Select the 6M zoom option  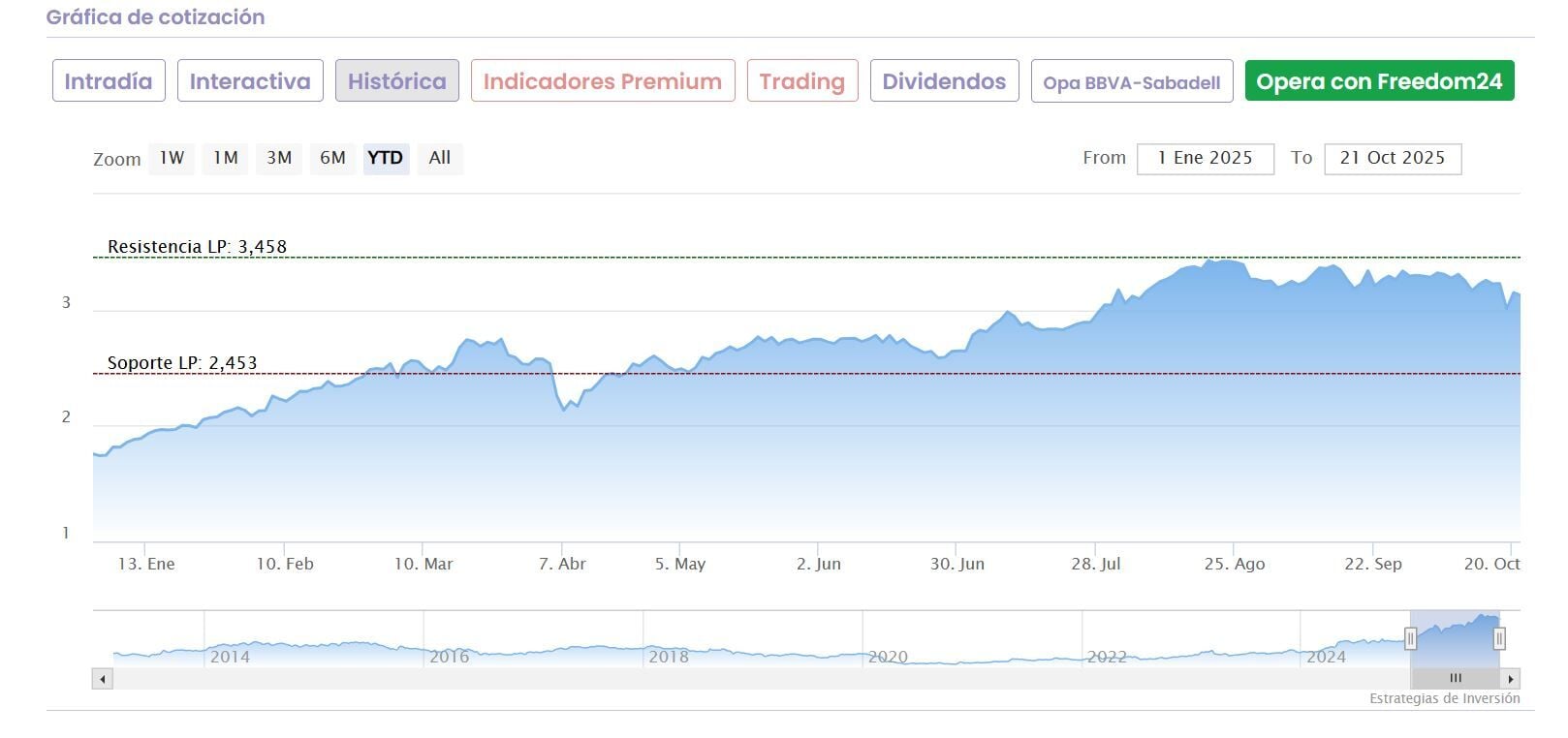(332, 158)
